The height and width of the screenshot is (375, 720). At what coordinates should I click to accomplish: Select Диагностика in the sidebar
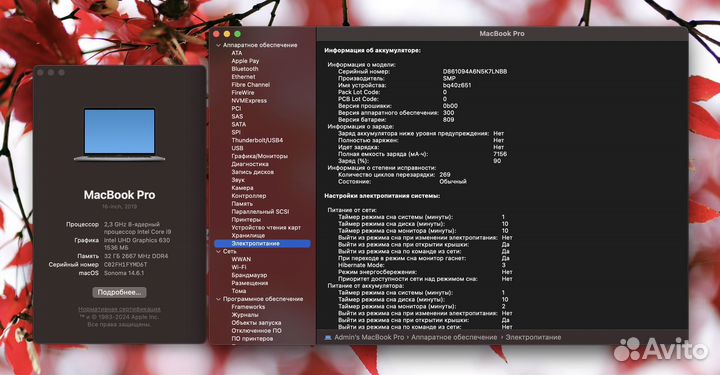click(250, 164)
